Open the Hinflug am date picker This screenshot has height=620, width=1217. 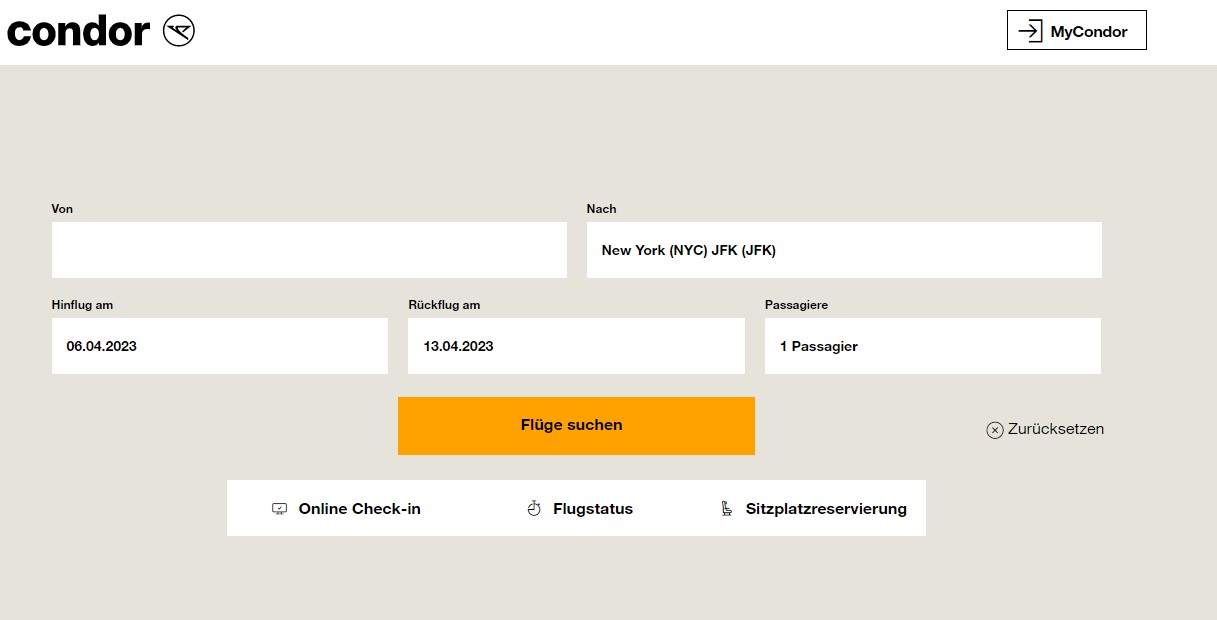click(x=220, y=346)
